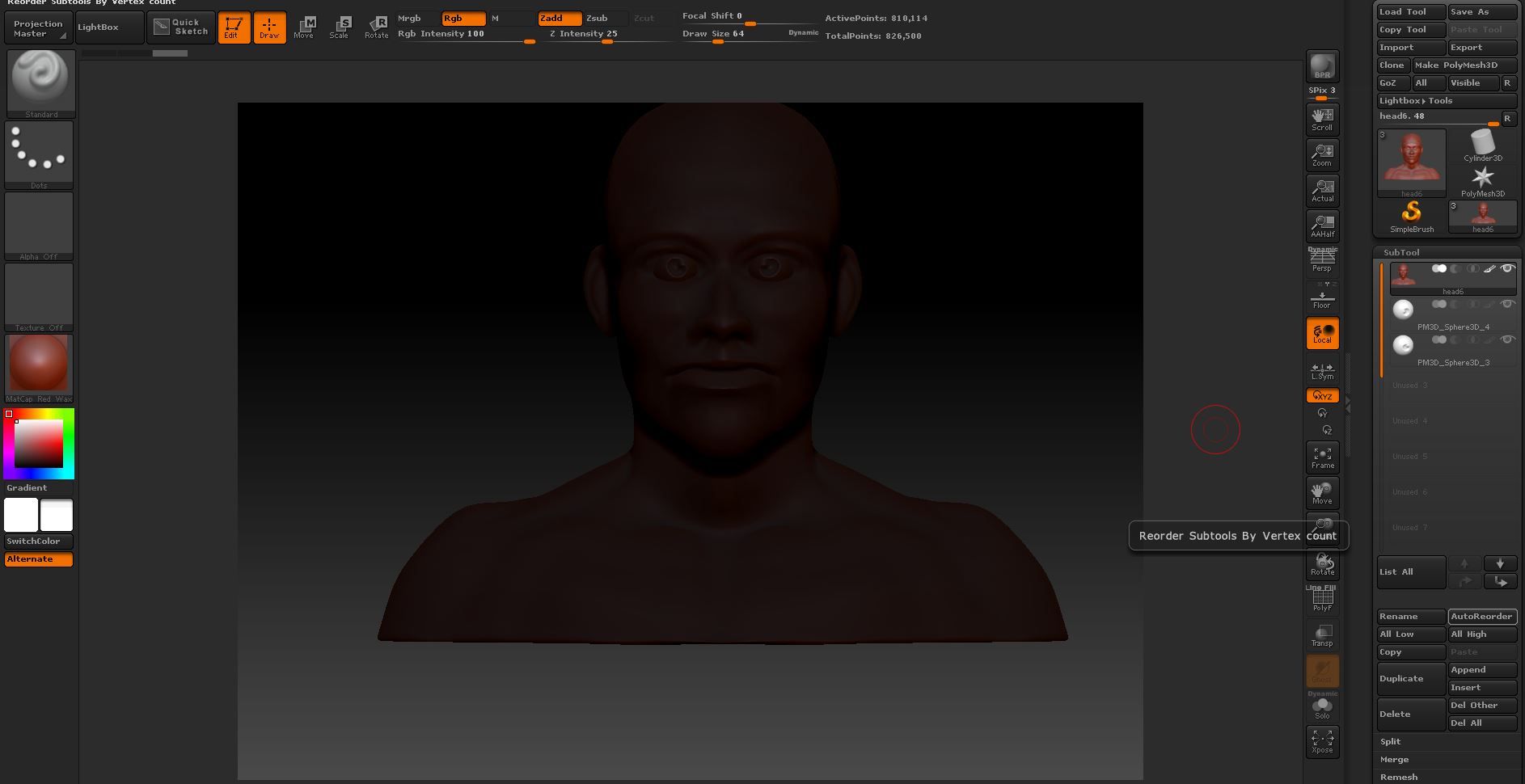This screenshot has height=784, width=1525.
Task: Open the Dots stroke selector
Action: (39, 155)
